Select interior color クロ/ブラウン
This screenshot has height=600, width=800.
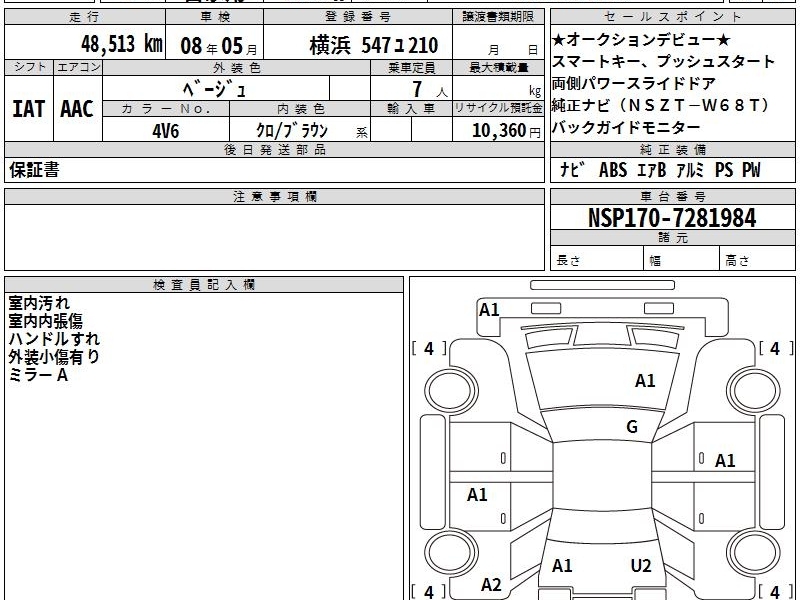(292, 130)
